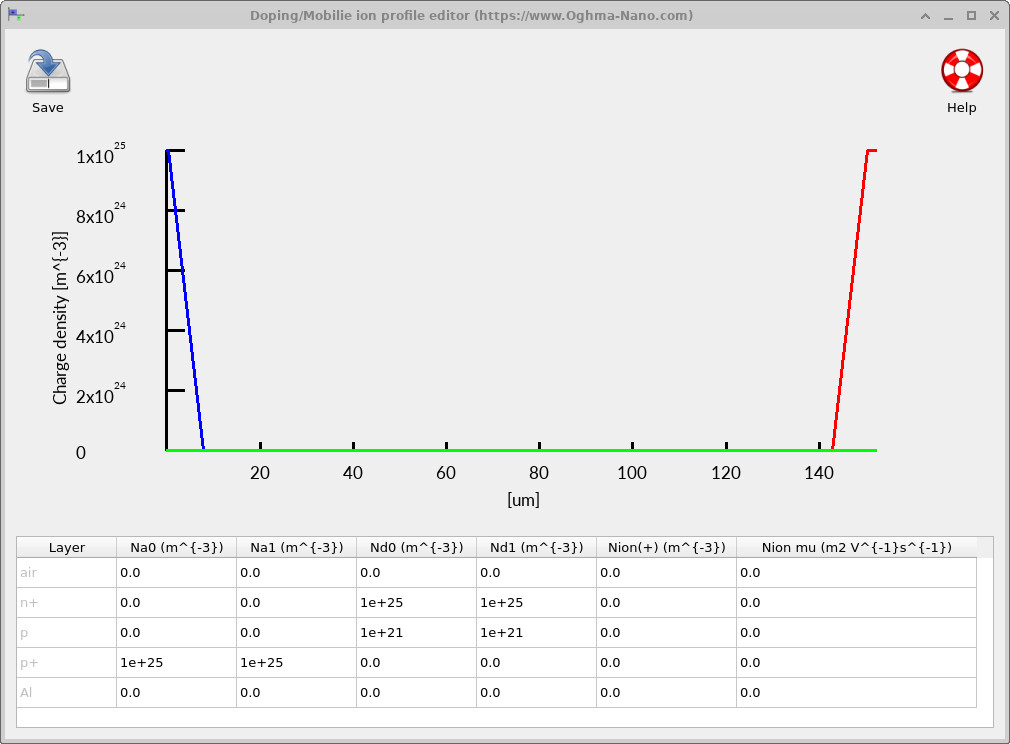Click the blue acceptor profile line
1010x744 pixels.
(185, 300)
